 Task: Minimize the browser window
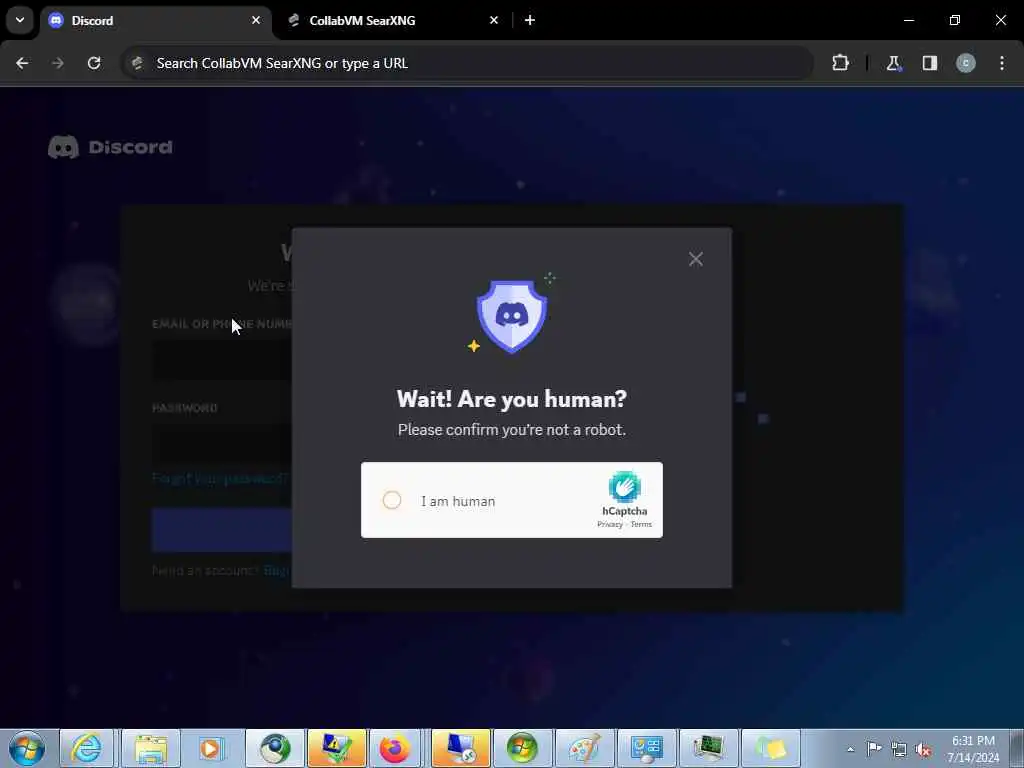click(x=908, y=20)
